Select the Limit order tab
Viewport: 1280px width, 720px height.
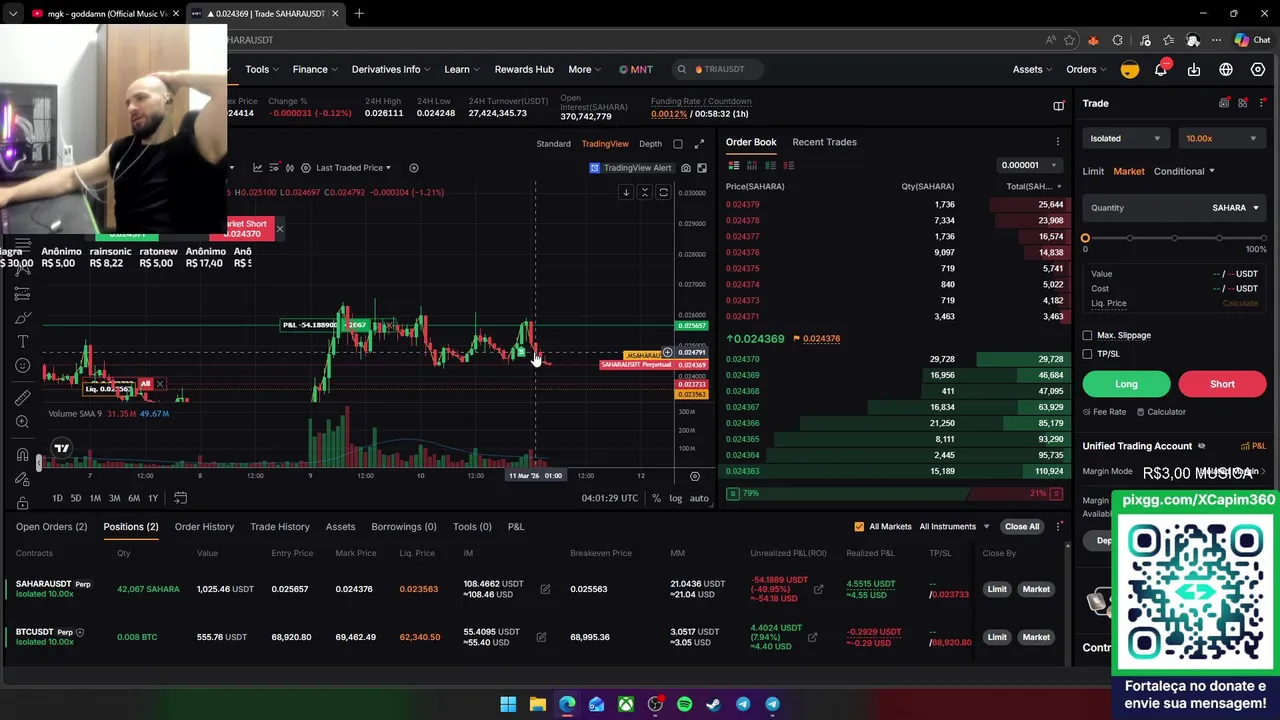[x=1093, y=171]
